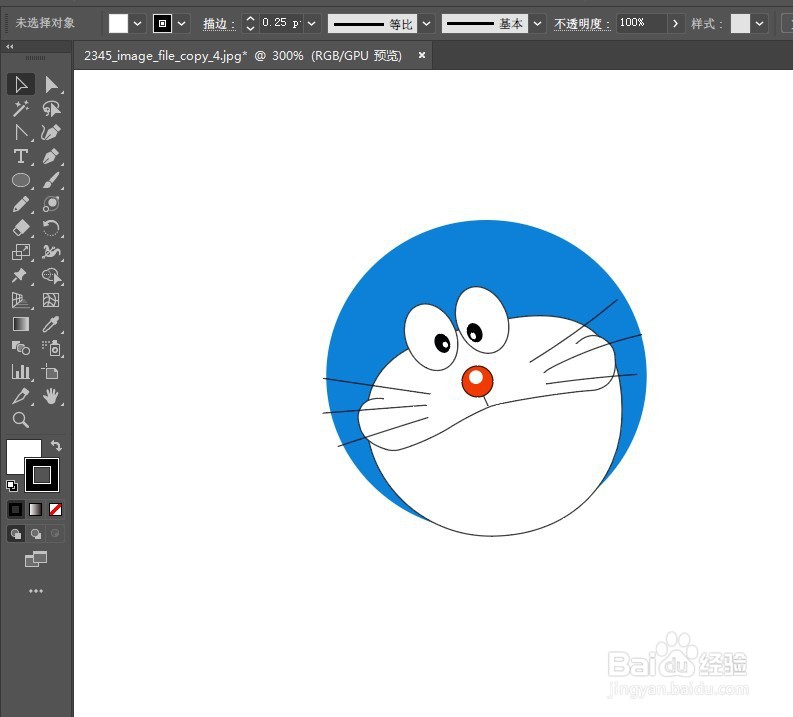Select the Scale tool

point(21,252)
